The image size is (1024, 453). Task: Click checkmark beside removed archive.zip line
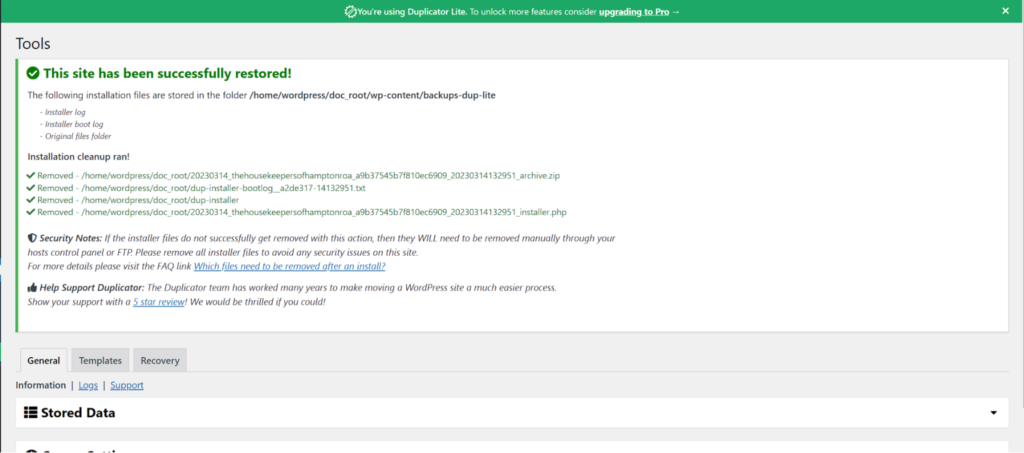(x=31, y=176)
